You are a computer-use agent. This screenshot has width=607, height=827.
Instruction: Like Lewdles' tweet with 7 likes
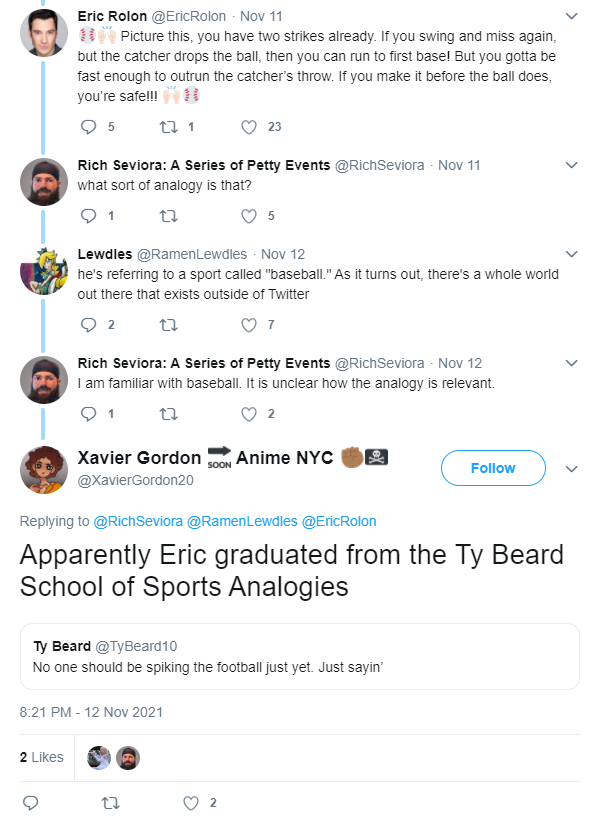[x=250, y=324]
